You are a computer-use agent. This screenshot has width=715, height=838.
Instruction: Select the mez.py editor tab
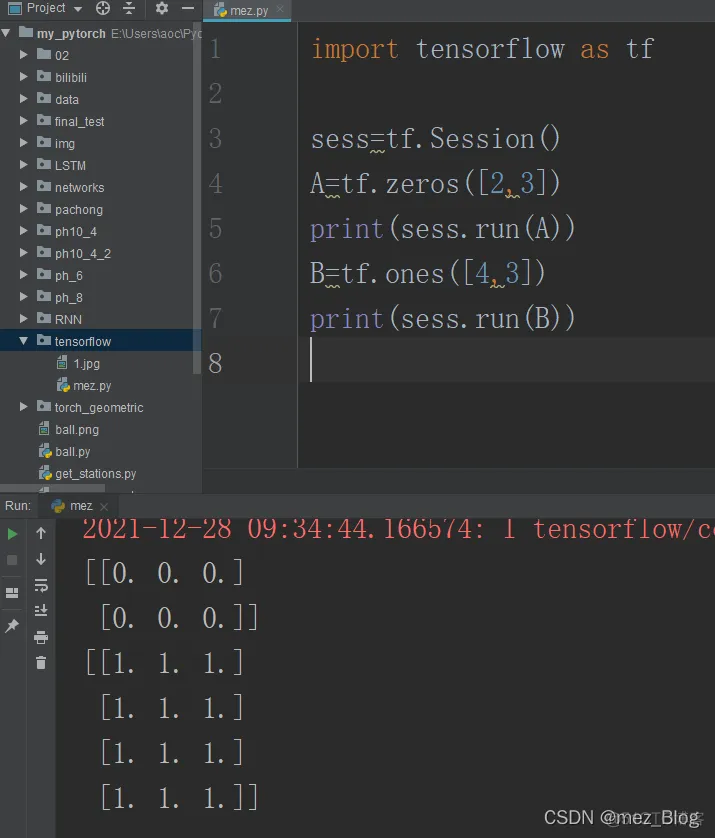(246, 10)
